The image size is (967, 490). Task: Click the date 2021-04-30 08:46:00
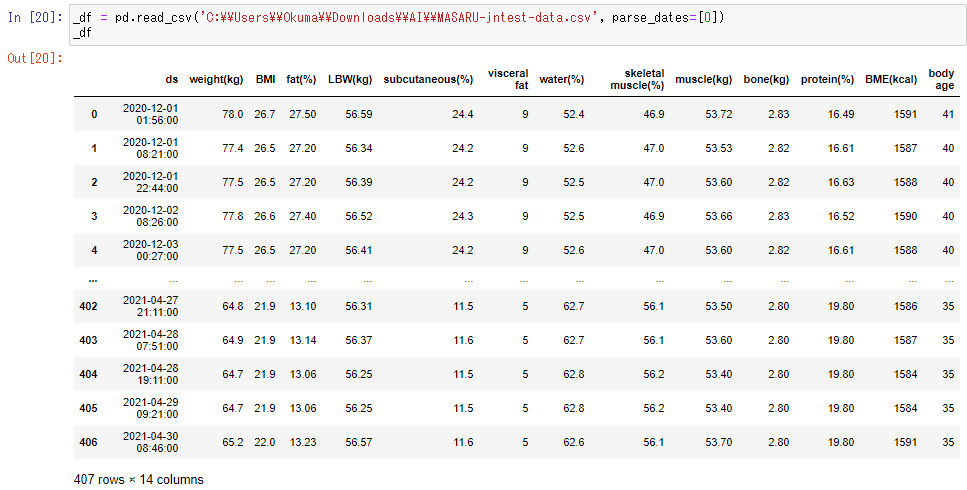pyautogui.click(x=150, y=443)
